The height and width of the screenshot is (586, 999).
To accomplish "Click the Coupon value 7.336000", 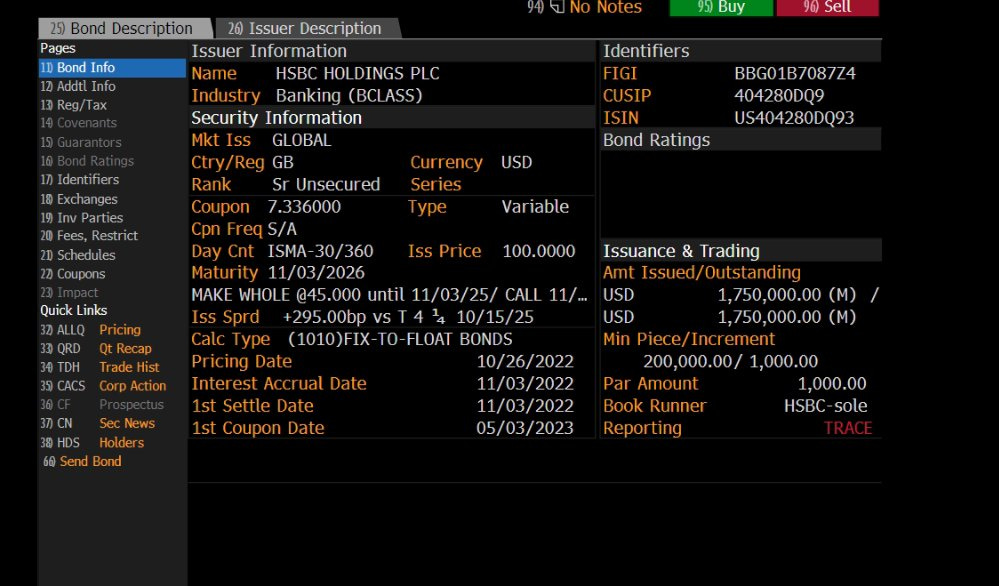I will tap(304, 207).
